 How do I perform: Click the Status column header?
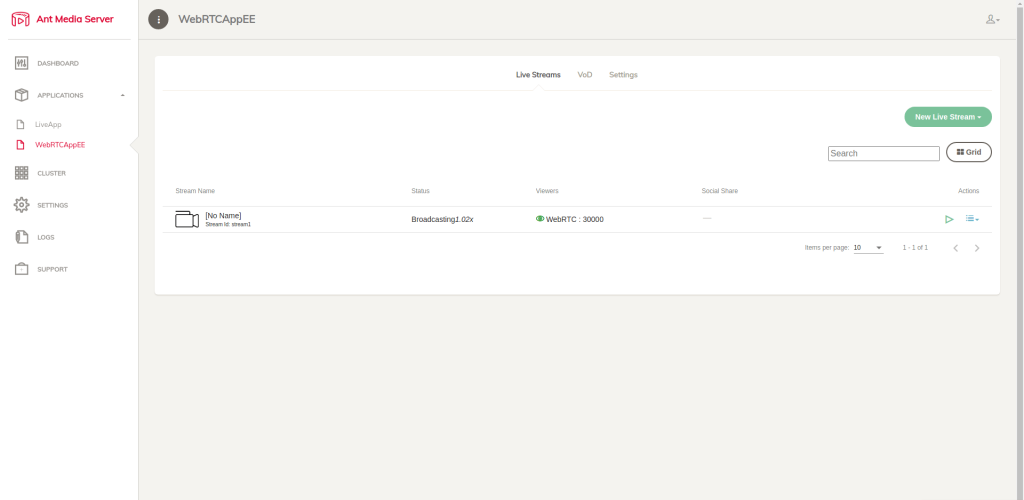click(421, 191)
